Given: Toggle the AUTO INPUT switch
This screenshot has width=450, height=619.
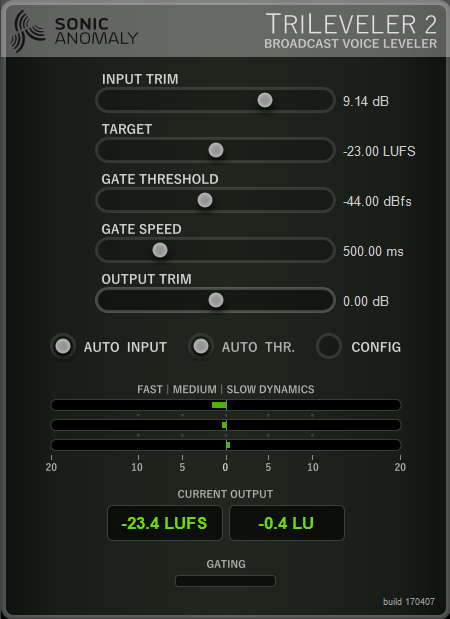Looking at the screenshot, I should pos(63,346).
